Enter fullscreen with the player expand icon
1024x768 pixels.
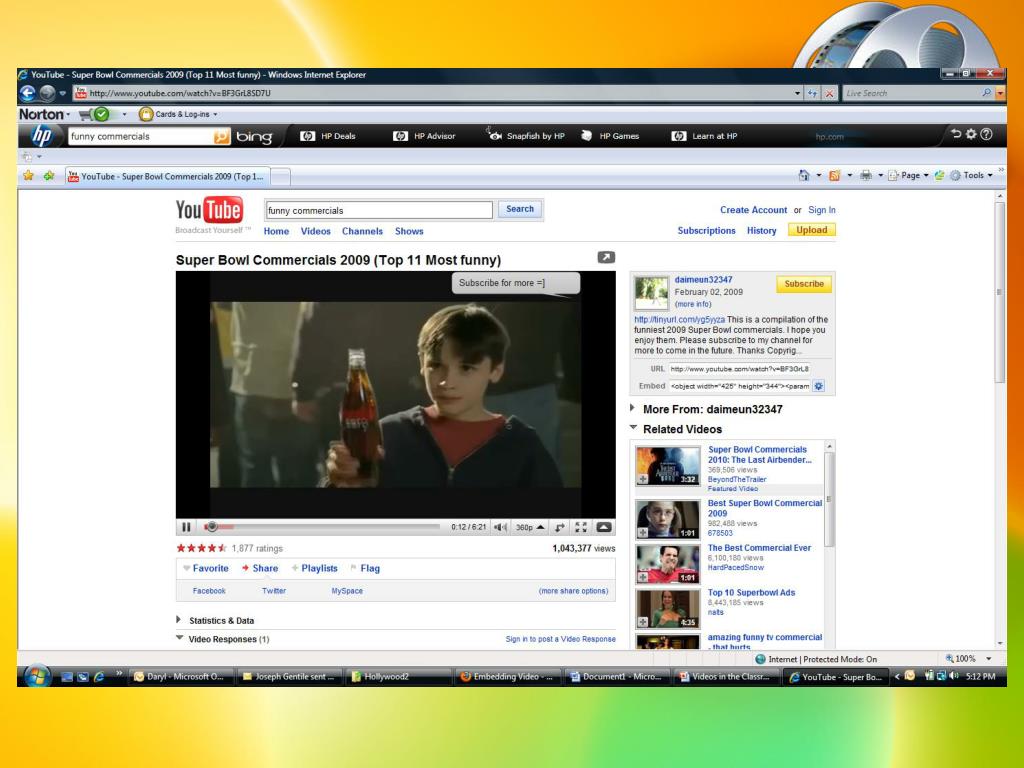click(x=581, y=527)
